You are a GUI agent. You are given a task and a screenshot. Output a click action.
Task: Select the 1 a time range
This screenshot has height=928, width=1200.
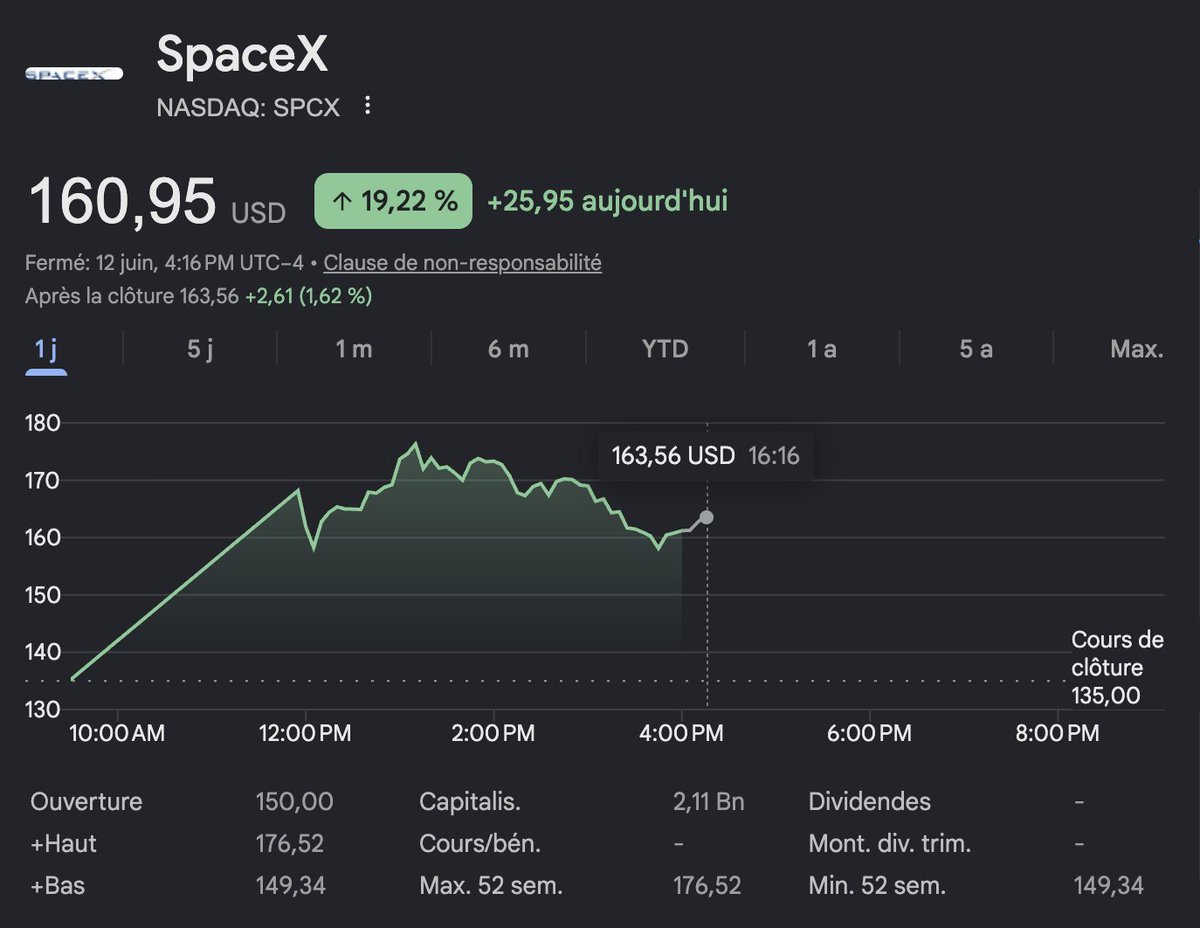(x=821, y=349)
